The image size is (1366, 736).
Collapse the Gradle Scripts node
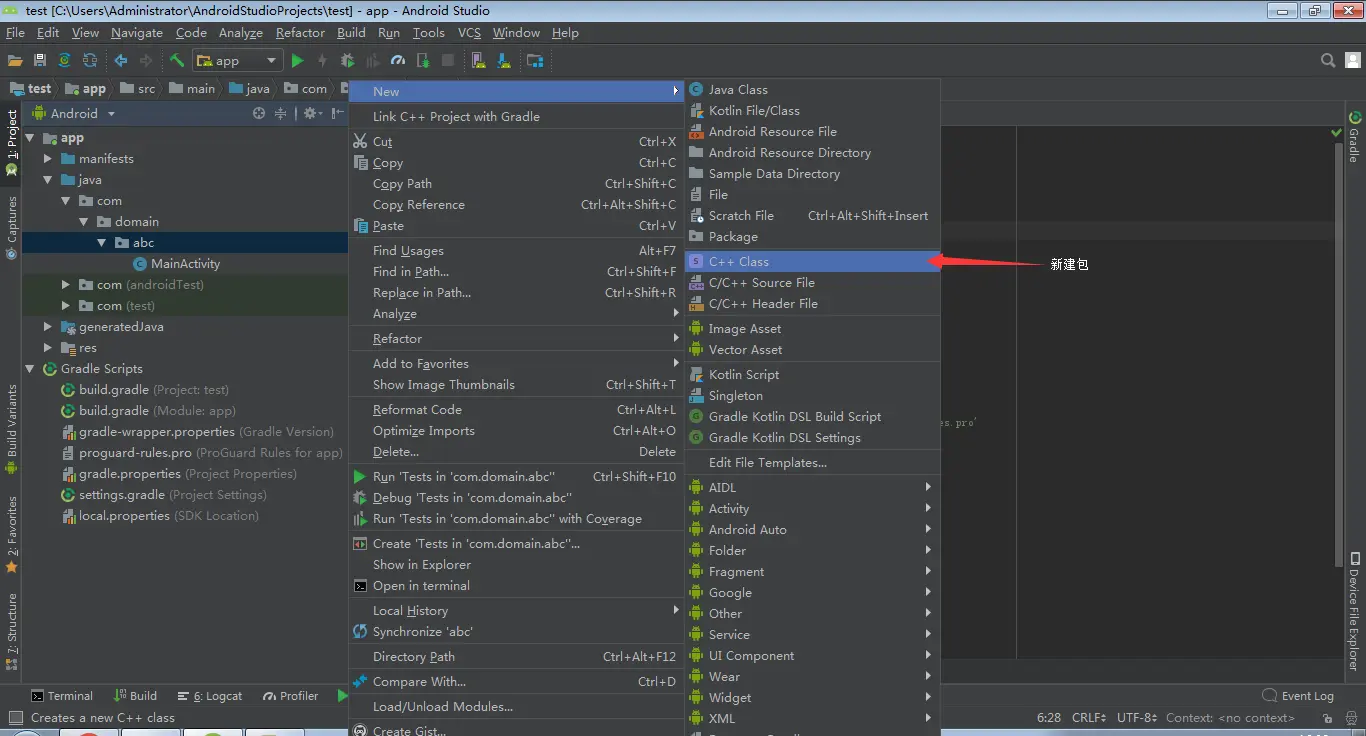coord(30,369)
